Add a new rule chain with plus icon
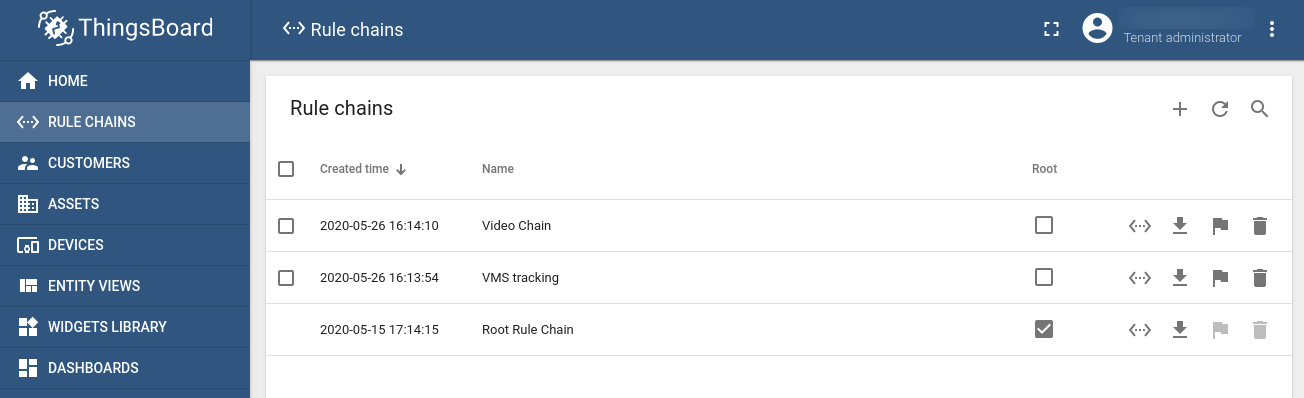This screenshot has height=398, width=1304. coord(1180,110)
